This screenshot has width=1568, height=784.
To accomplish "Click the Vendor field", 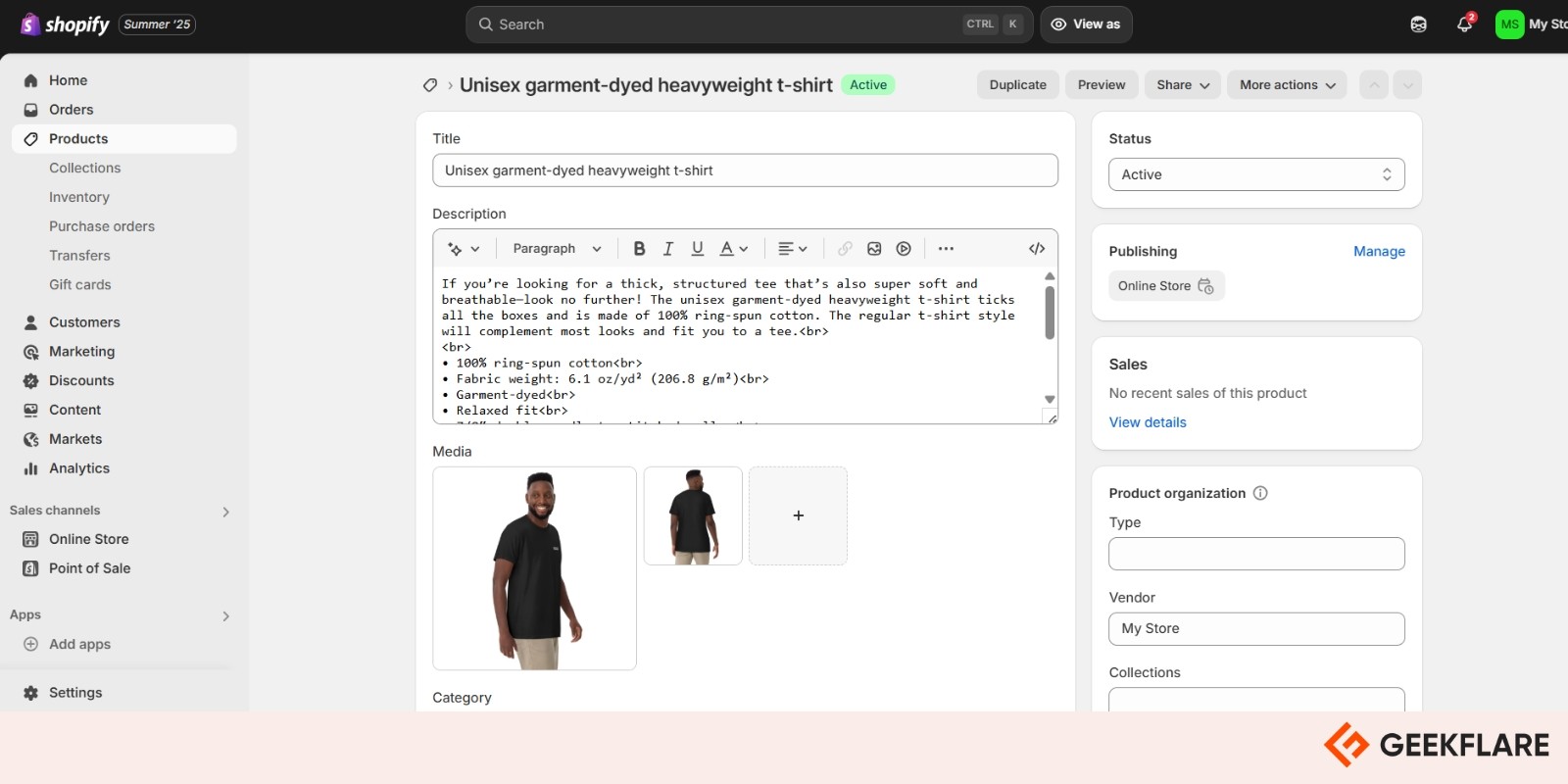I will [x=1256, y=629].
